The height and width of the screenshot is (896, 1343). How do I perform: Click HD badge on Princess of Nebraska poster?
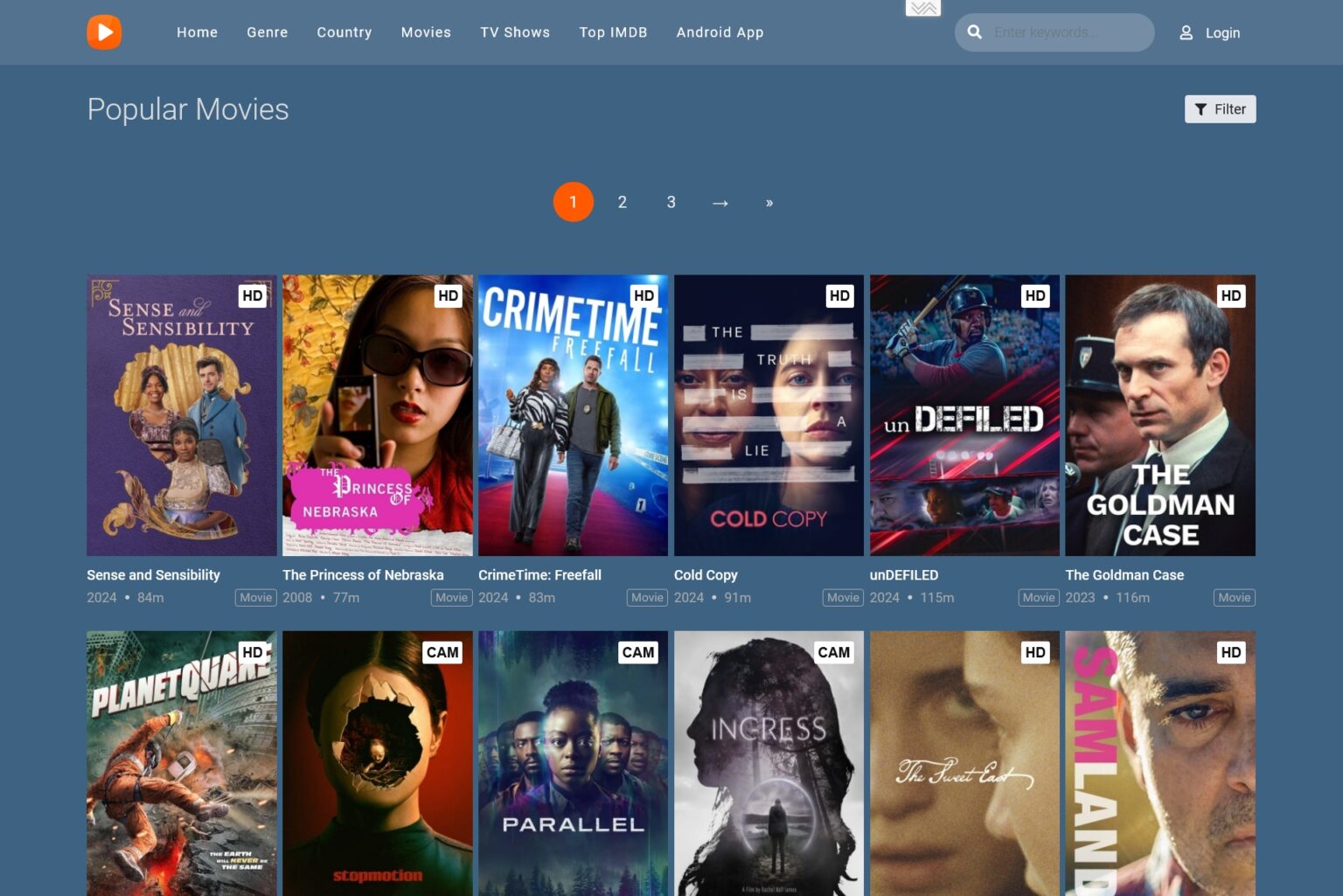(449, 295)
